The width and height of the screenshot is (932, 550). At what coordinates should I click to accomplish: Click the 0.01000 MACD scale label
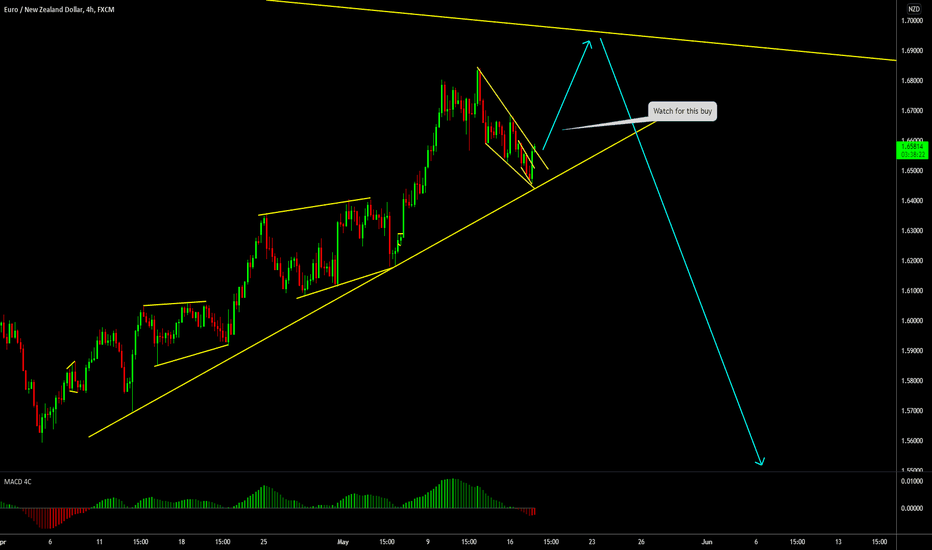point(912,482)
